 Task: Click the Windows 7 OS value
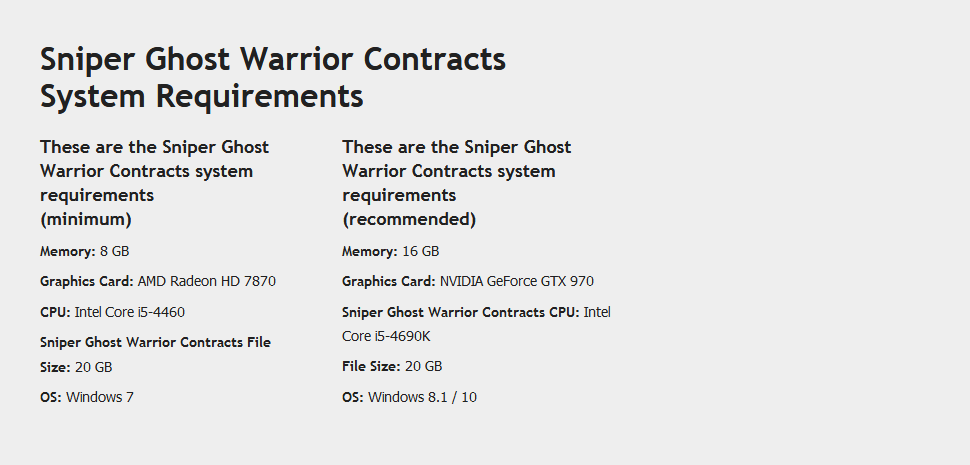tap(100, 397)
